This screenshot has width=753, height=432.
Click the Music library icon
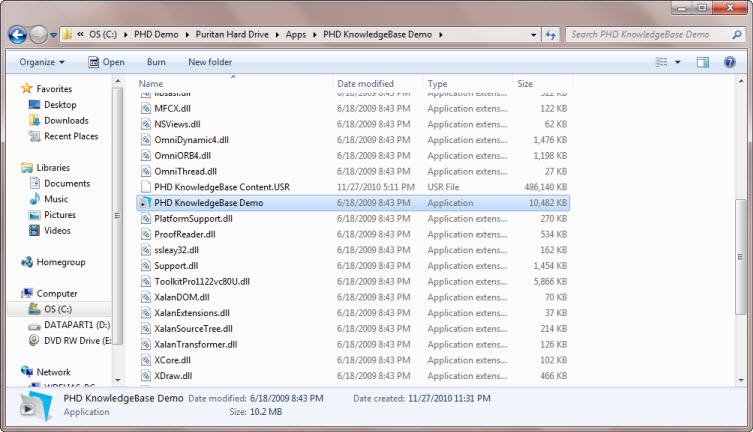click(35, 199)
